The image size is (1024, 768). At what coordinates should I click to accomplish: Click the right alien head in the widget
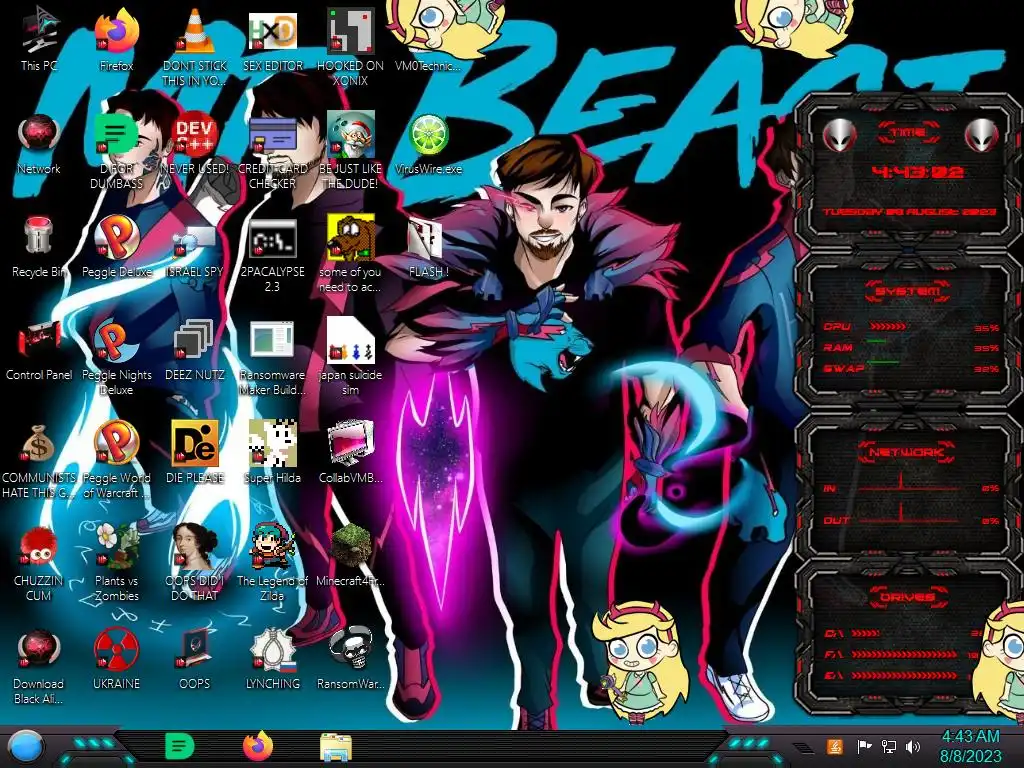(x=981, y=135)
